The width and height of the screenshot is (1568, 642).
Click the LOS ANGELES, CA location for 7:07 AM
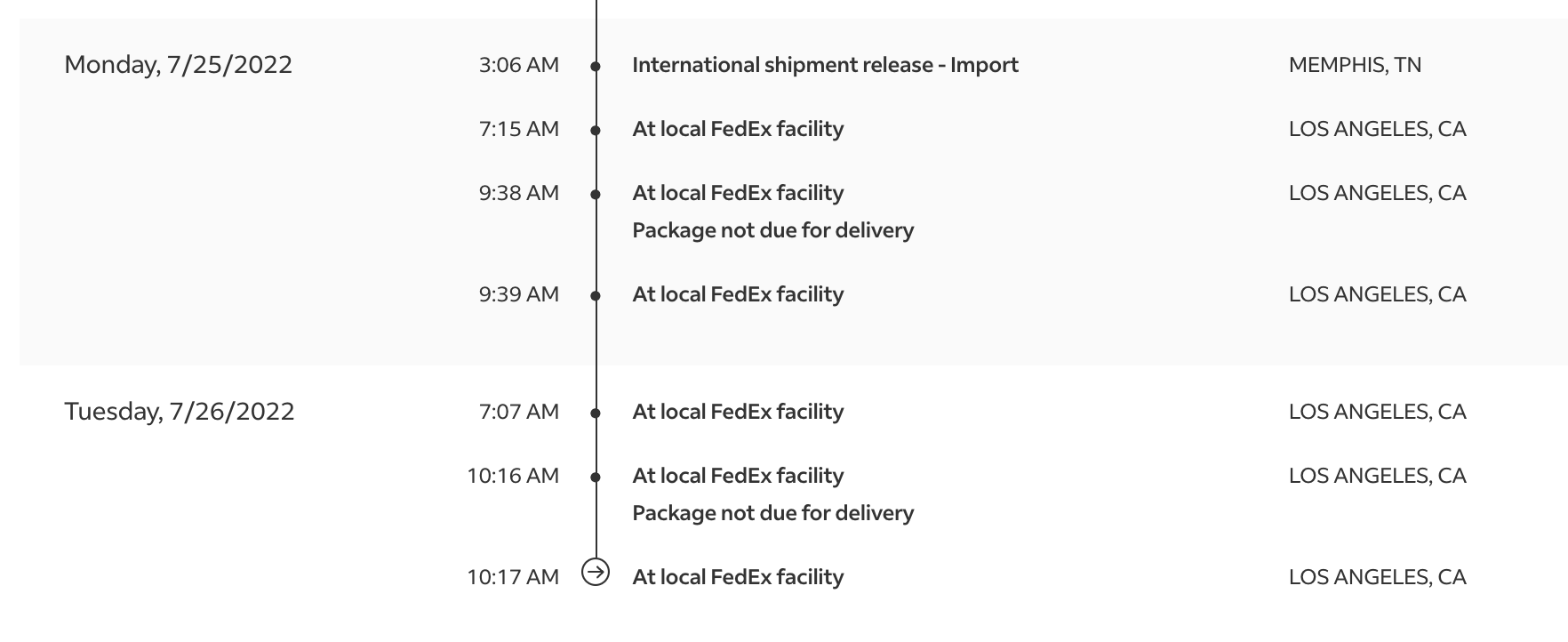pyautogui.click(x=1377, y=412)
